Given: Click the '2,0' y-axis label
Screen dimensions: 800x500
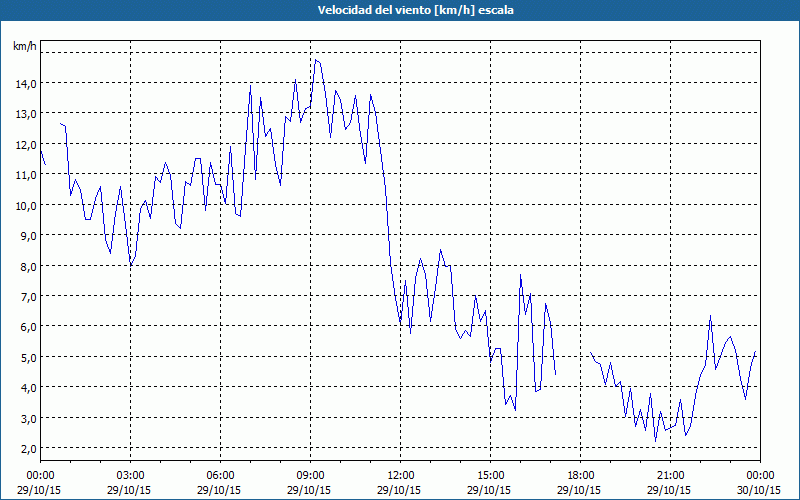Looking at the screenshot, I should point(27,448).
